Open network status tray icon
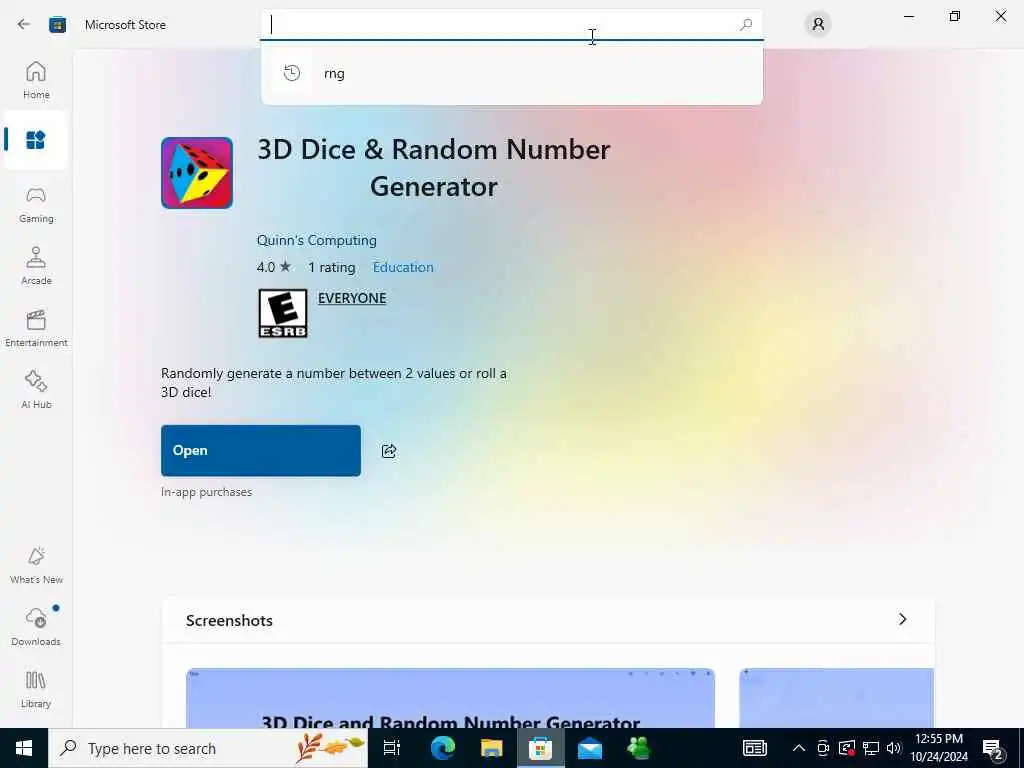The height and width of the screenshot is (768, 1024). pos(871,748)
